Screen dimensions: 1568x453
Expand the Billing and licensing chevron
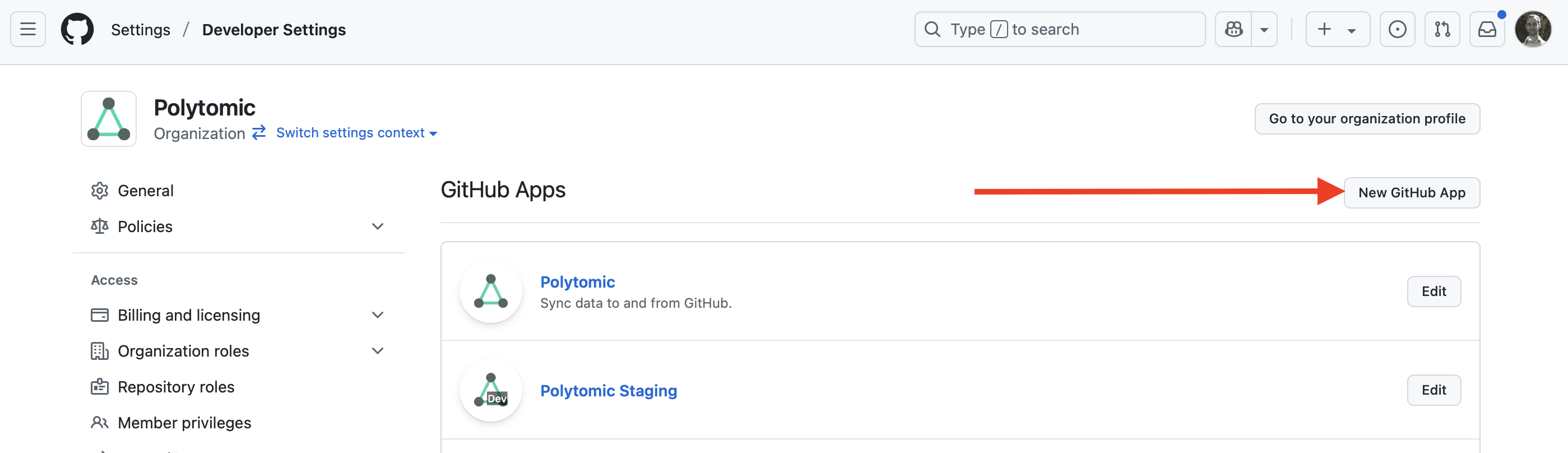click(x=377, y=316)
